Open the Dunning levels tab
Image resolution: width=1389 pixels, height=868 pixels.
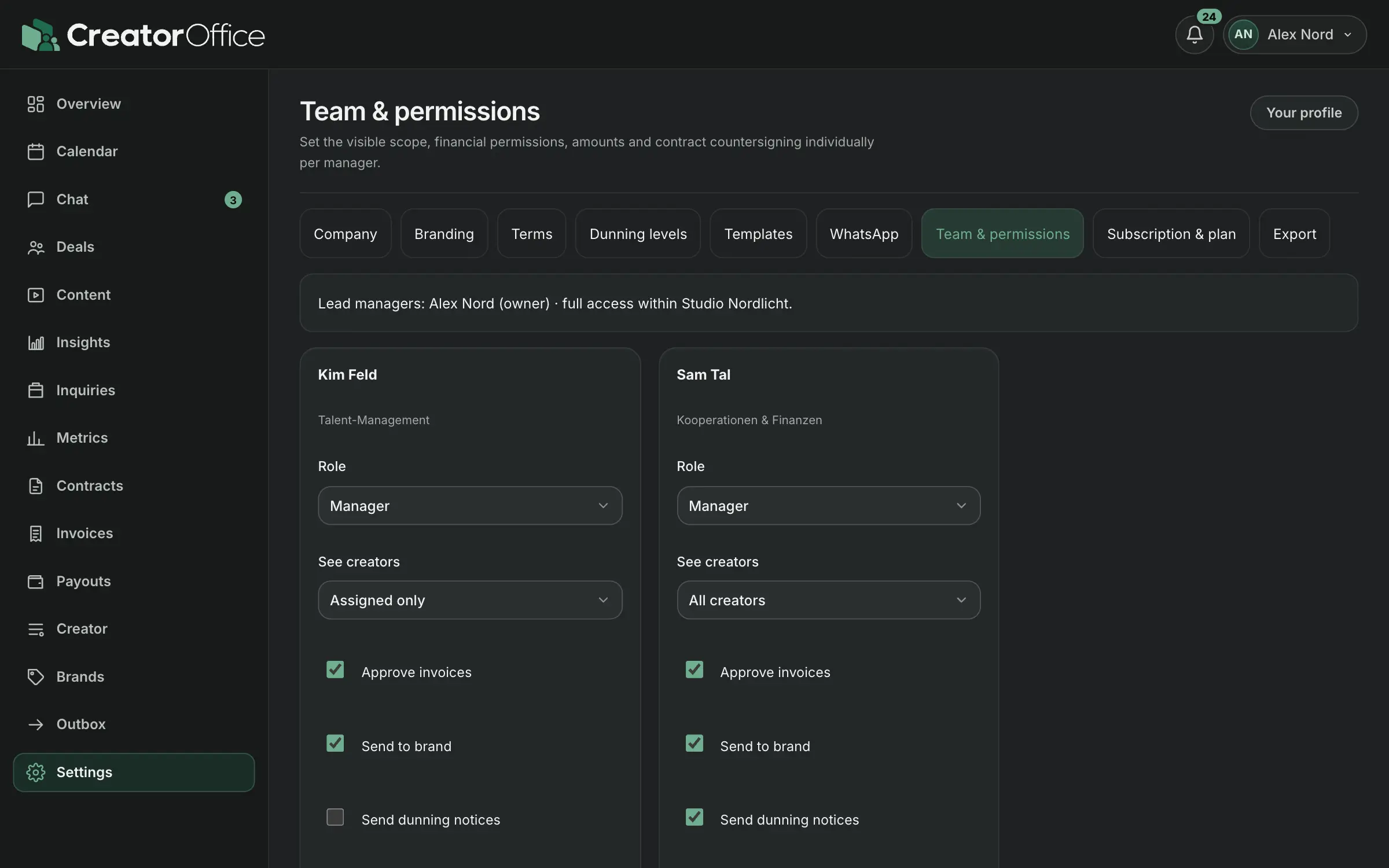coord(638,234)
